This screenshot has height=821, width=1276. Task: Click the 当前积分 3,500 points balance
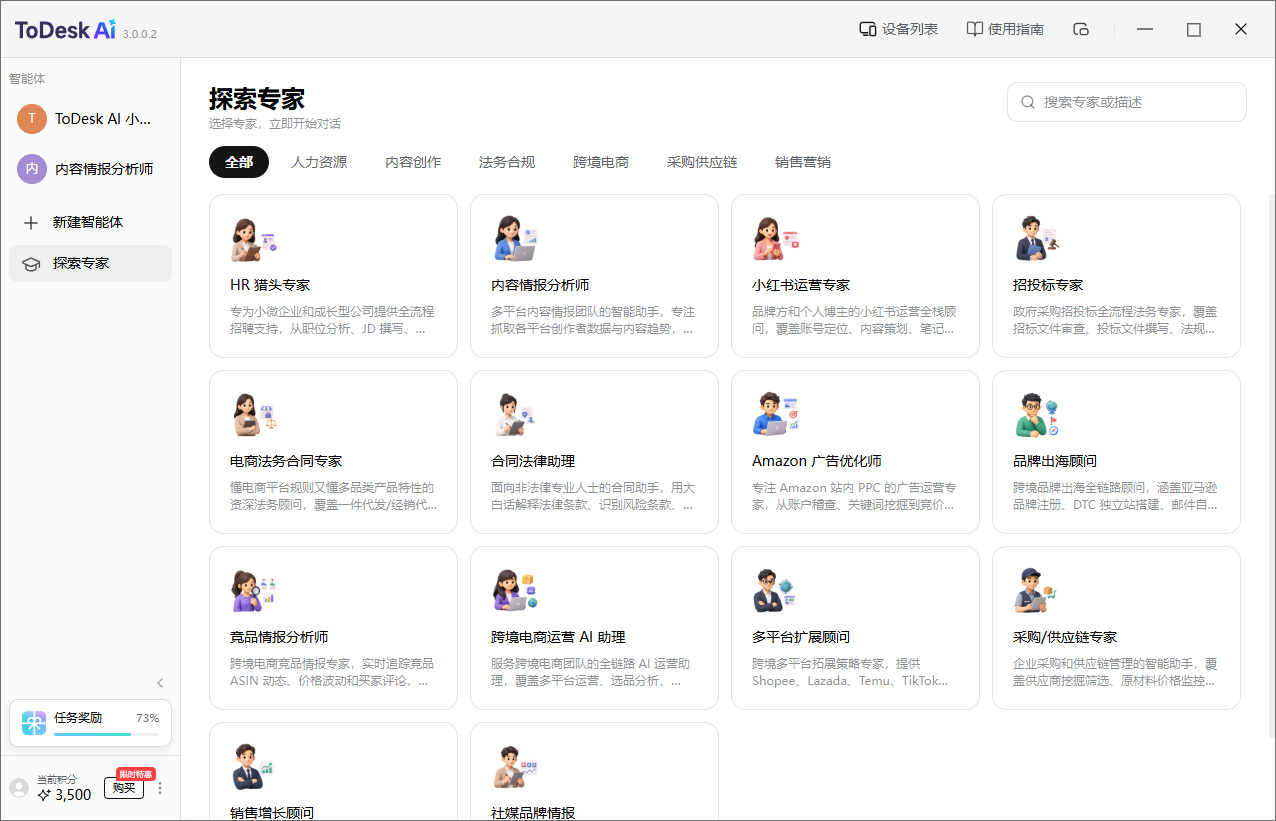point(64,789)
